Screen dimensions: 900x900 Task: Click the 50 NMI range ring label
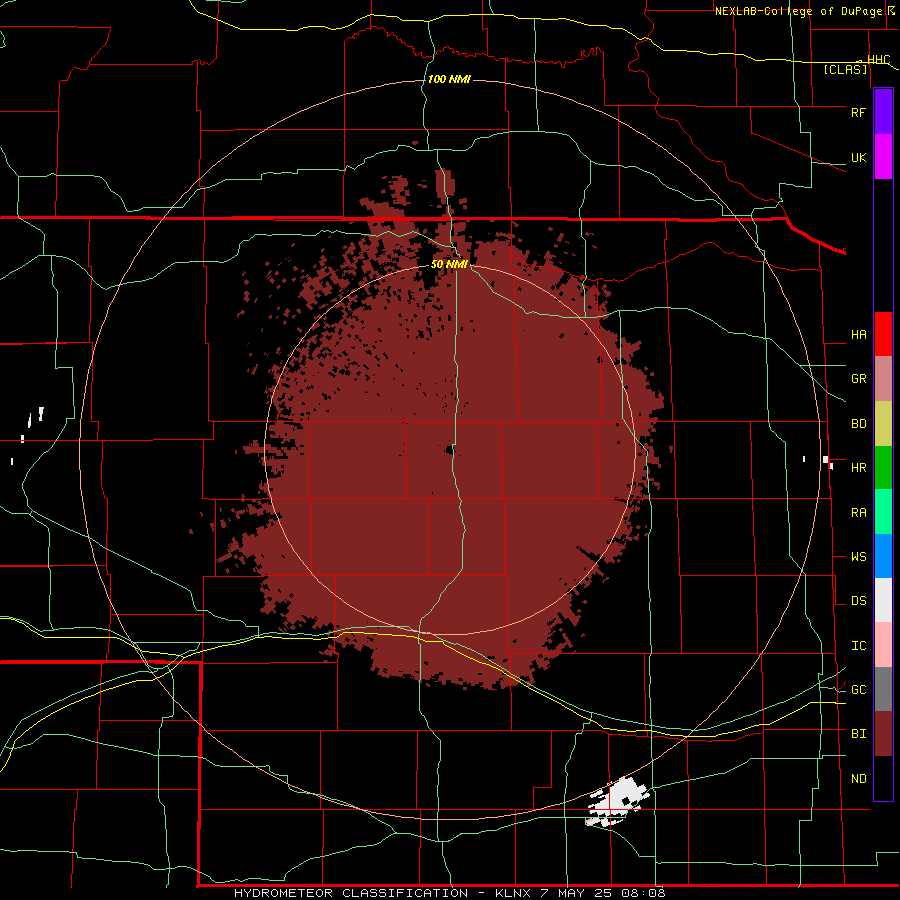(449, 264)
